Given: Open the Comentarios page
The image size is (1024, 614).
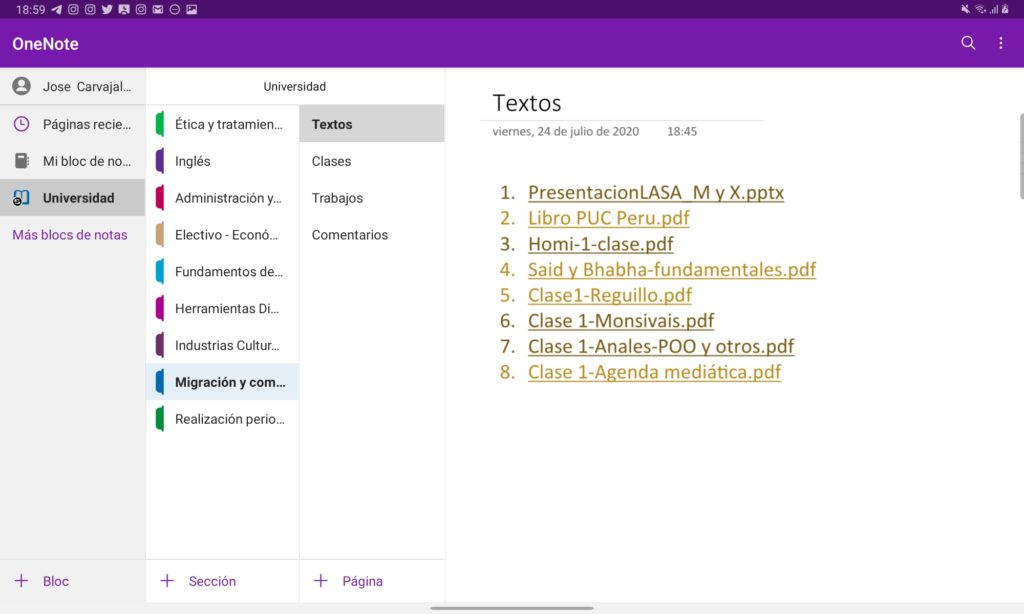Looking at the screenshot, I should click(x=372, y=234).
